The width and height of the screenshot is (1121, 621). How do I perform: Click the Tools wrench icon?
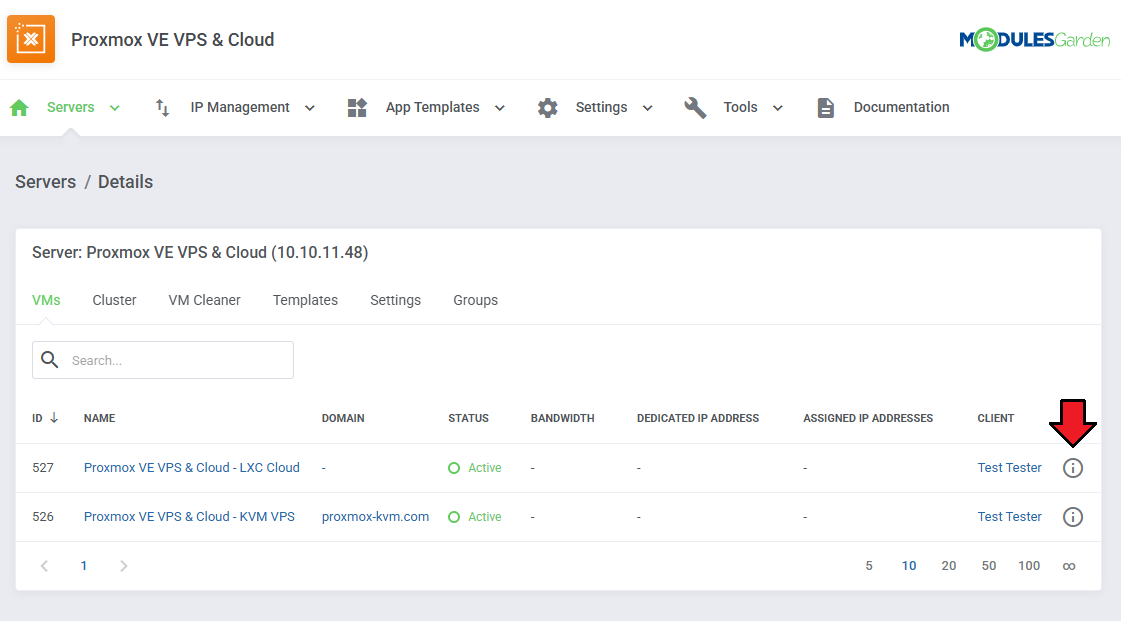click(695, 107)
